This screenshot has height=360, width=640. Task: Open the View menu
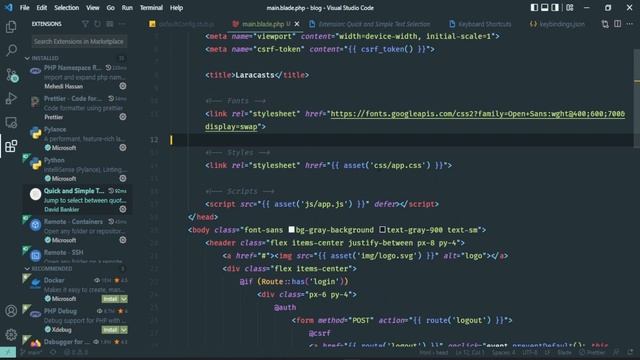click(93, 7)
